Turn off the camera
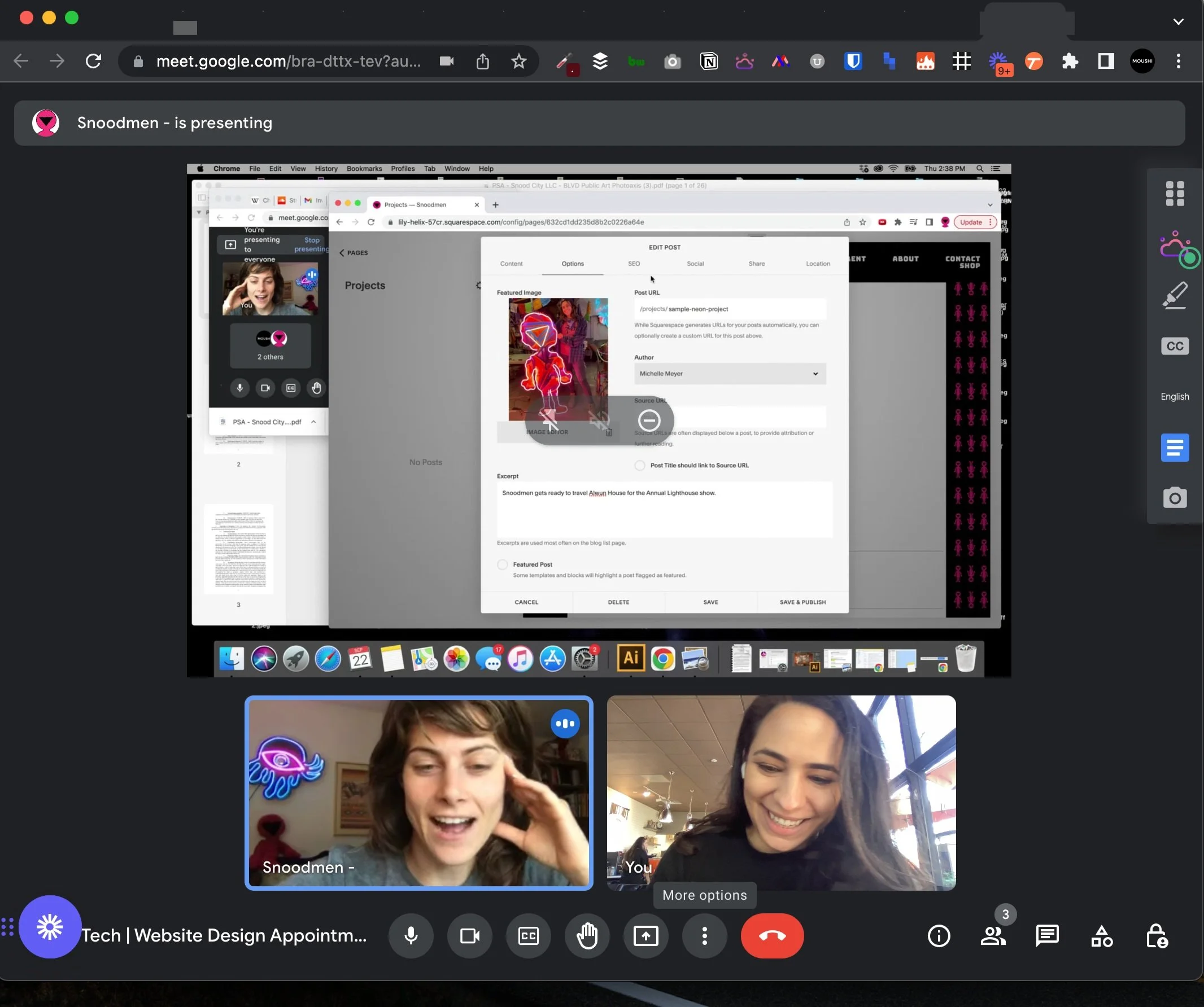This screenshot has width=1204, height=1007. pyautogui.click(x=469, y=936)
